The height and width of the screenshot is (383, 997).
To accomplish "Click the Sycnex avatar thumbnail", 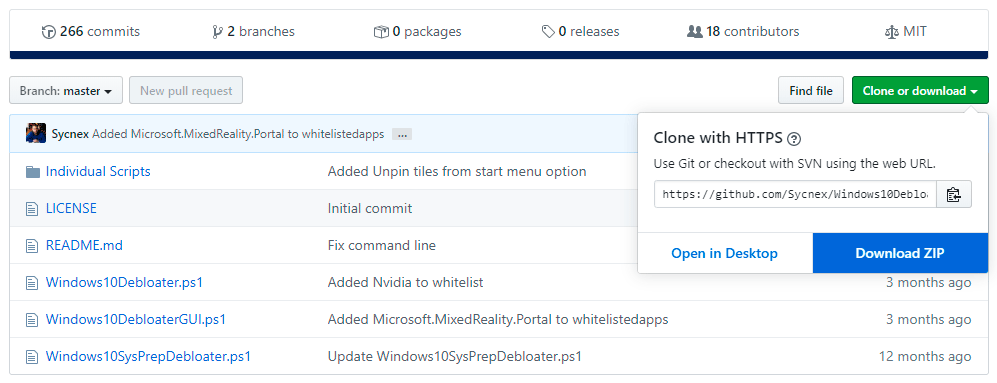I will (36, 134).
